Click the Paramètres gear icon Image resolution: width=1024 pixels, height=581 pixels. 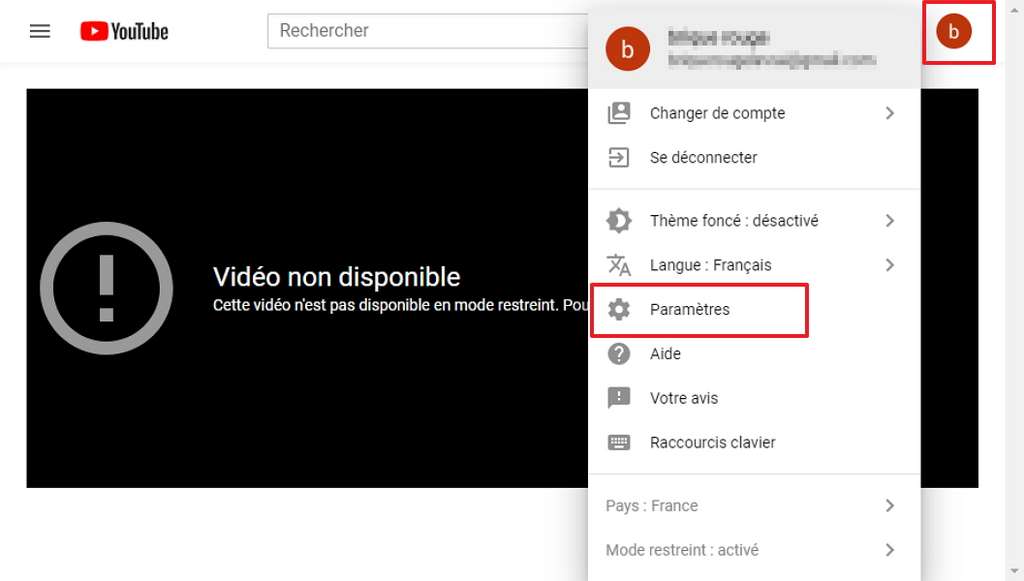619,310
